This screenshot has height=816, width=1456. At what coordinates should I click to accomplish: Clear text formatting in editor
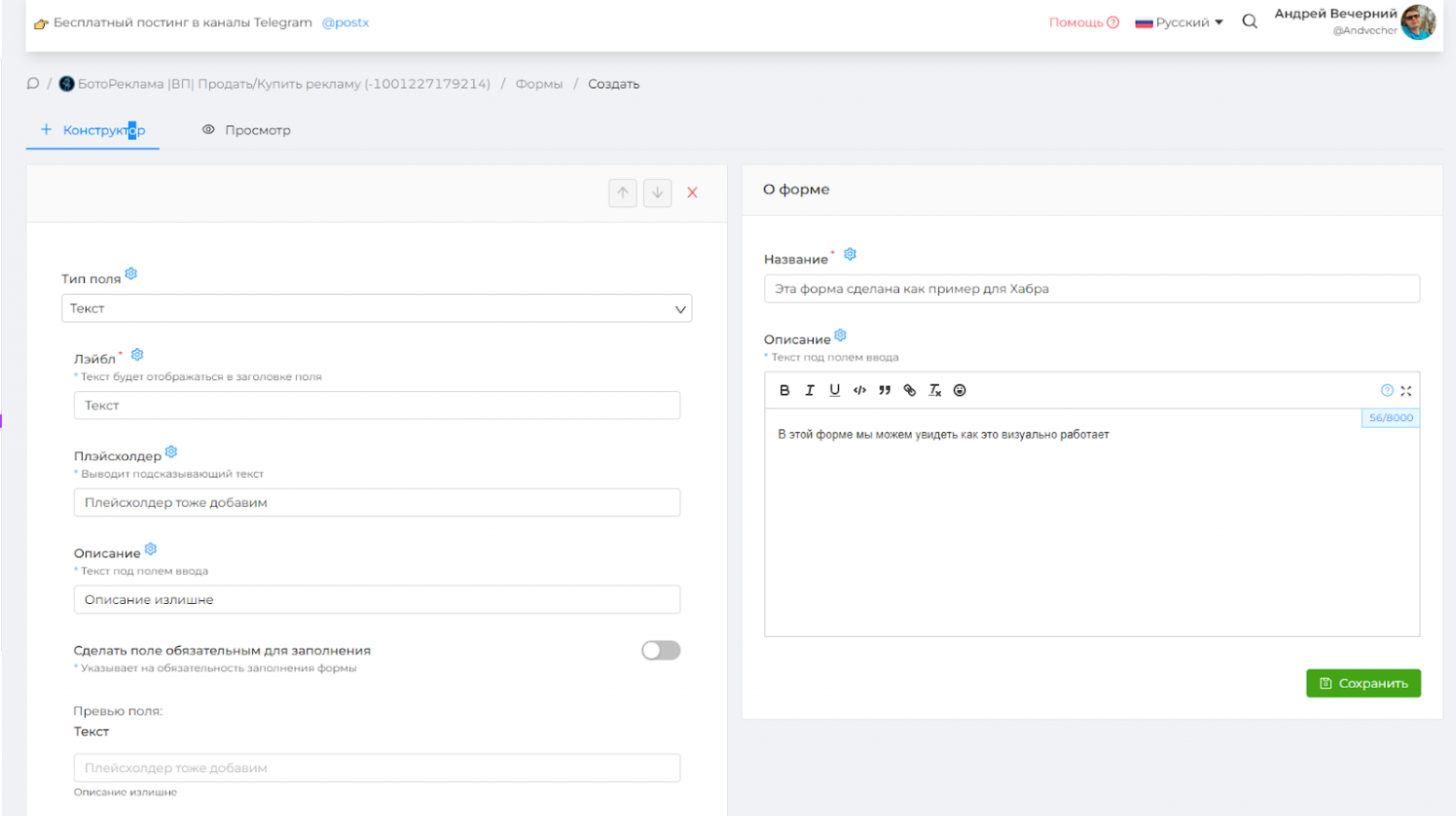(x=934, y=390)
